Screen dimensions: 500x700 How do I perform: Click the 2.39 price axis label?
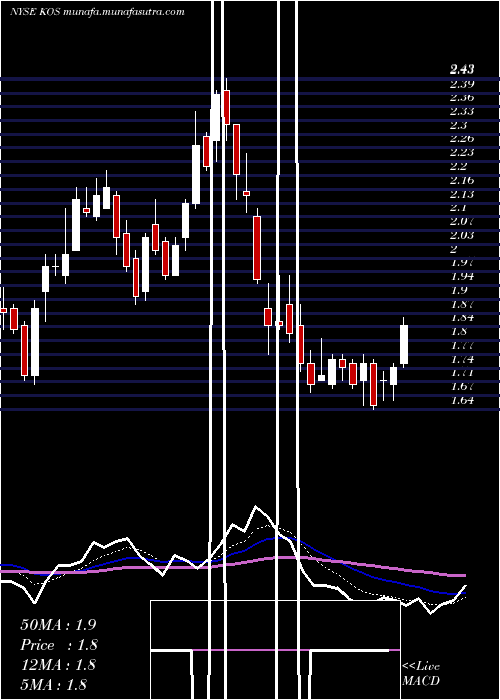[x=462, y=84]
